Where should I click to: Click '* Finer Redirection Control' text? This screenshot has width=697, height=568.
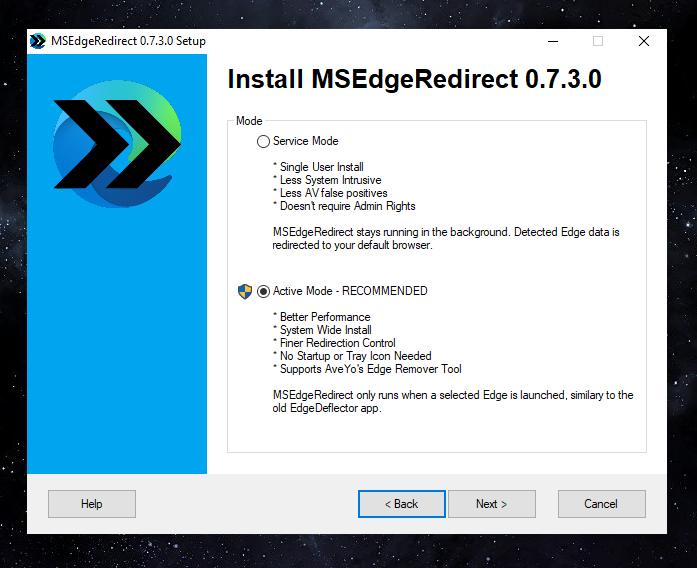[334, 343]
